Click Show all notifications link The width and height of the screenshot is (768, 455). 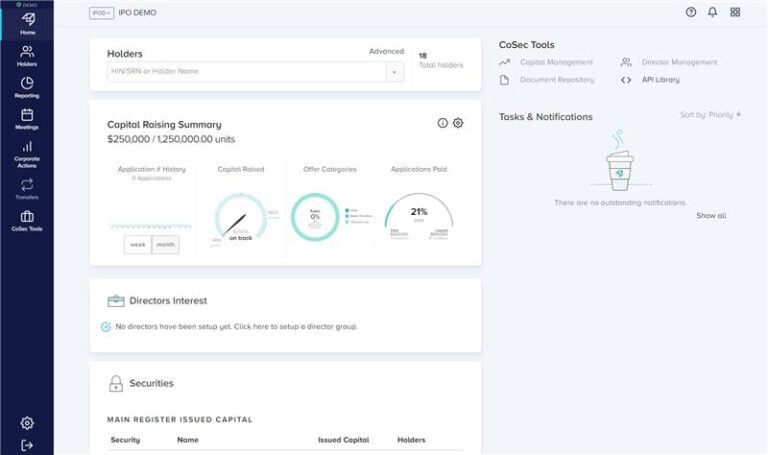click(711, 215)
